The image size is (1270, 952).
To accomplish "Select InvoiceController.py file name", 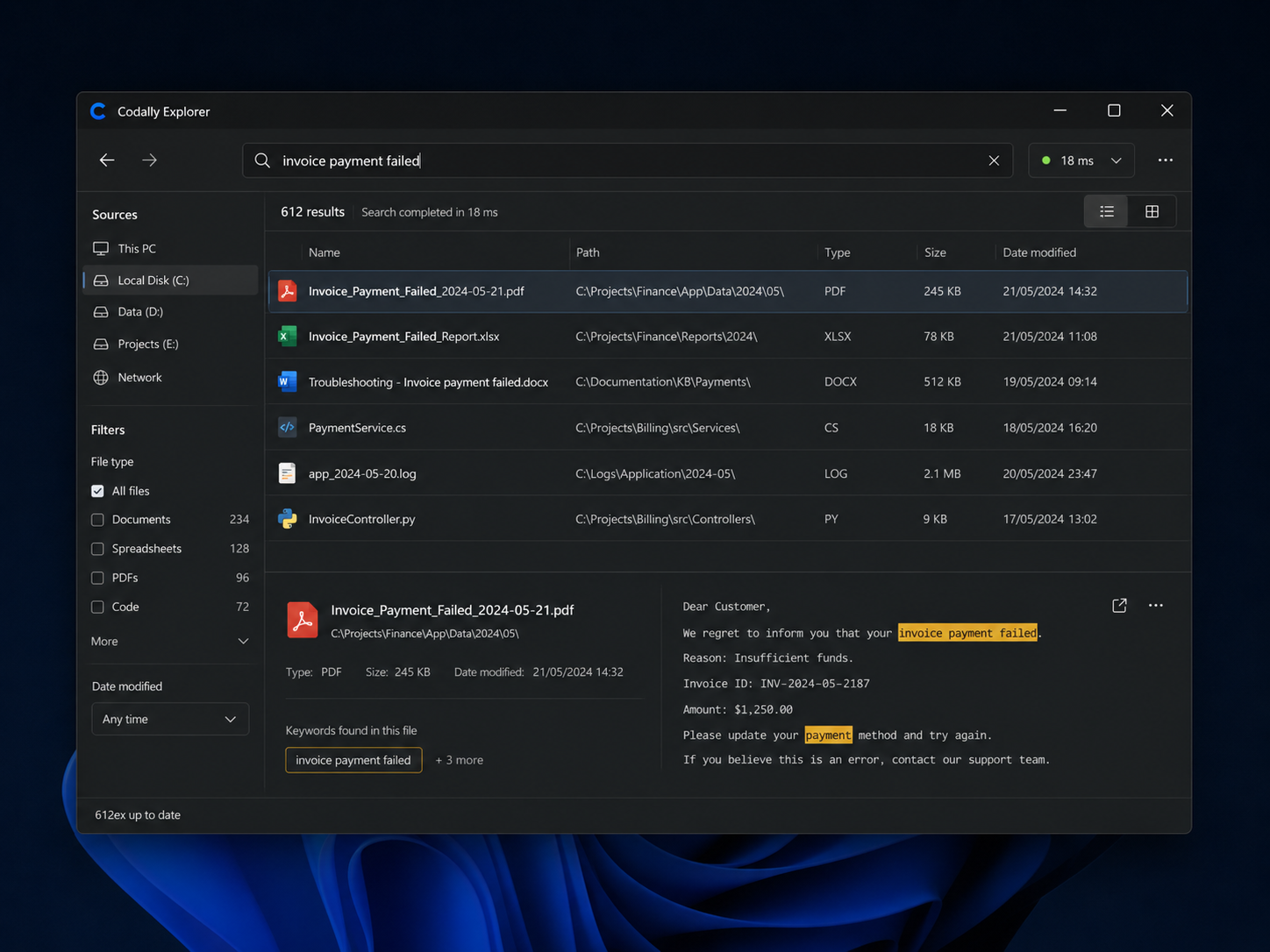I will click(x=361, y=519).
